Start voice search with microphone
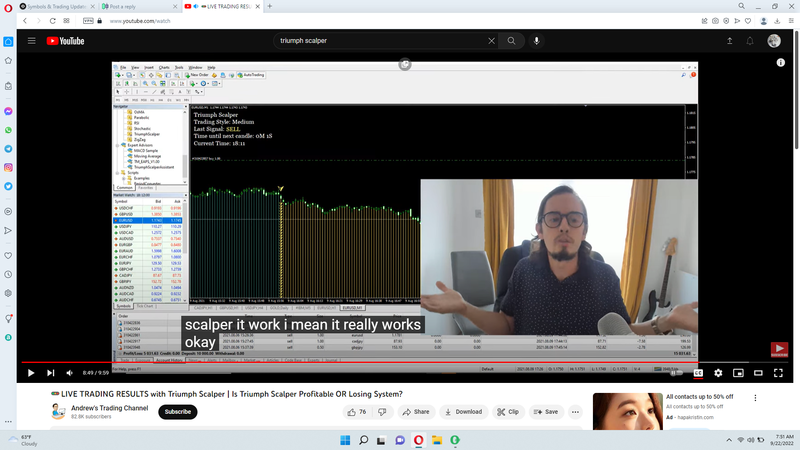 536,41
